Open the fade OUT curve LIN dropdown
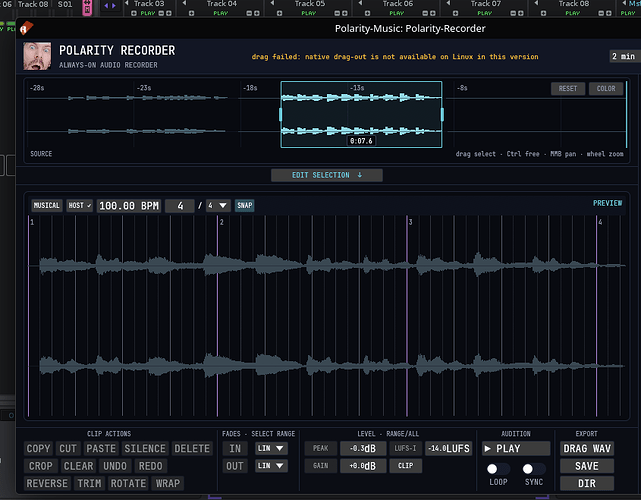This screenshot has width=641, height=500. coord(271,466)
